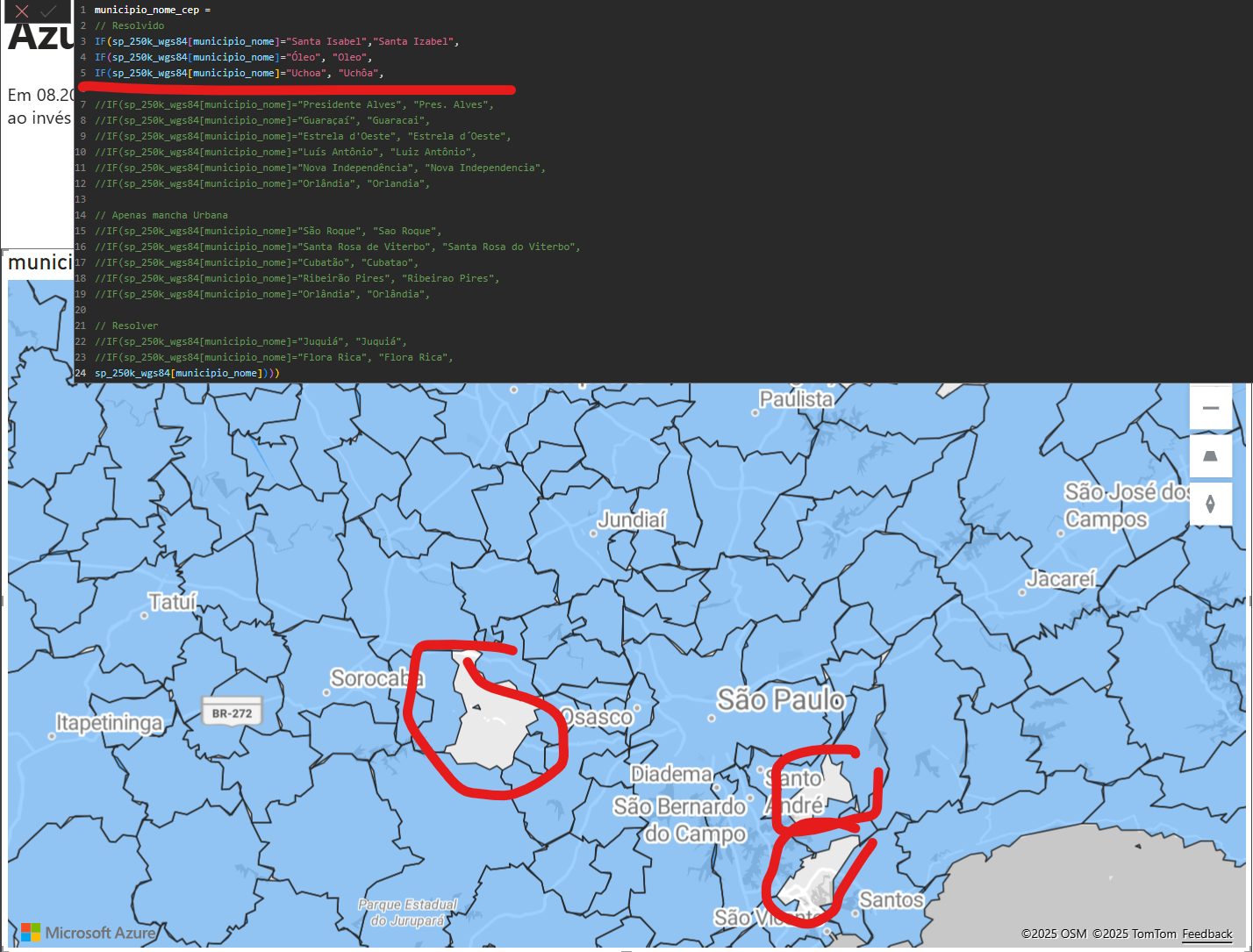Zoom out using the map minus control
This screenshot has width=1253, height=952.
pyautogui.click(x=1211, y=407)
